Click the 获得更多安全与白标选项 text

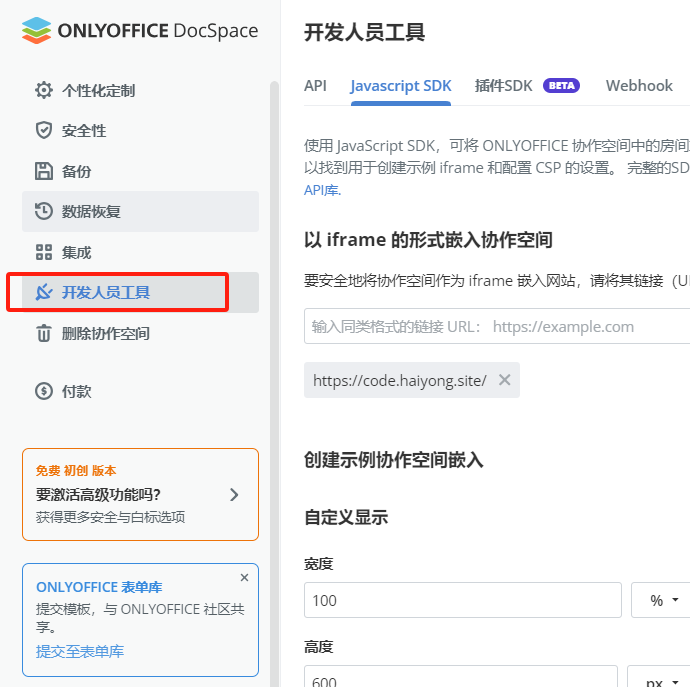[110, 517]
